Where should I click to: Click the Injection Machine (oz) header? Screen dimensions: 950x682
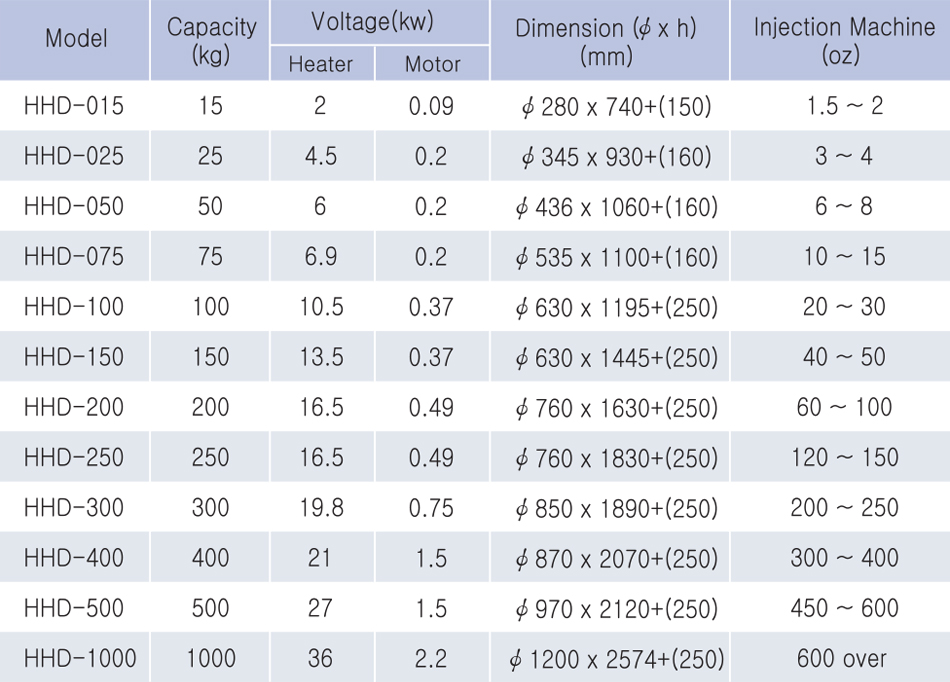click(x=840, y=40)
